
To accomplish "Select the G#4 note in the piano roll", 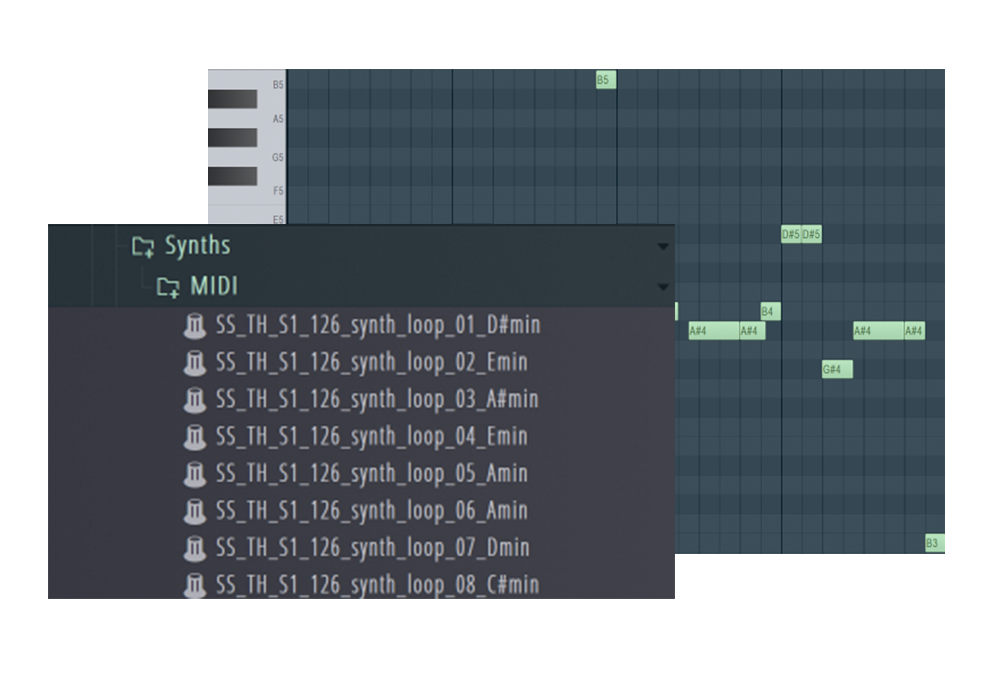I will coord(836,370).
